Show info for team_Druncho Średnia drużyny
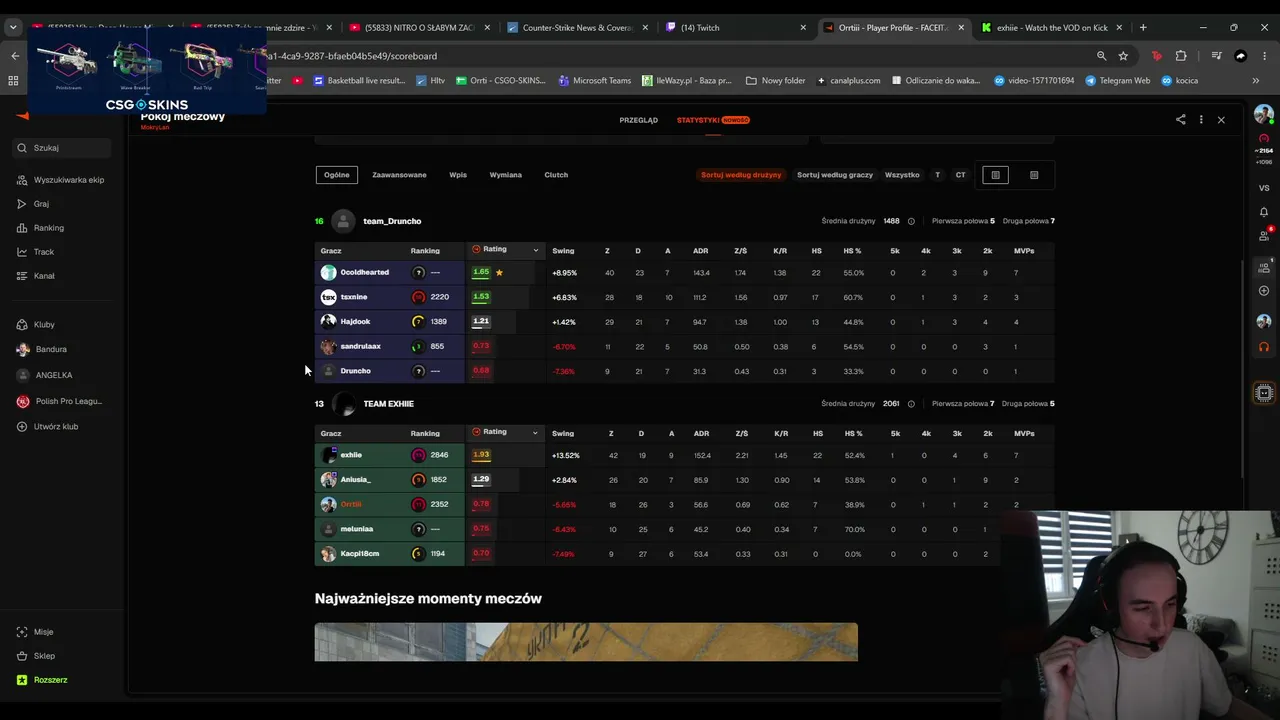This screenshot has width=1280, height=720. [911, 221]
